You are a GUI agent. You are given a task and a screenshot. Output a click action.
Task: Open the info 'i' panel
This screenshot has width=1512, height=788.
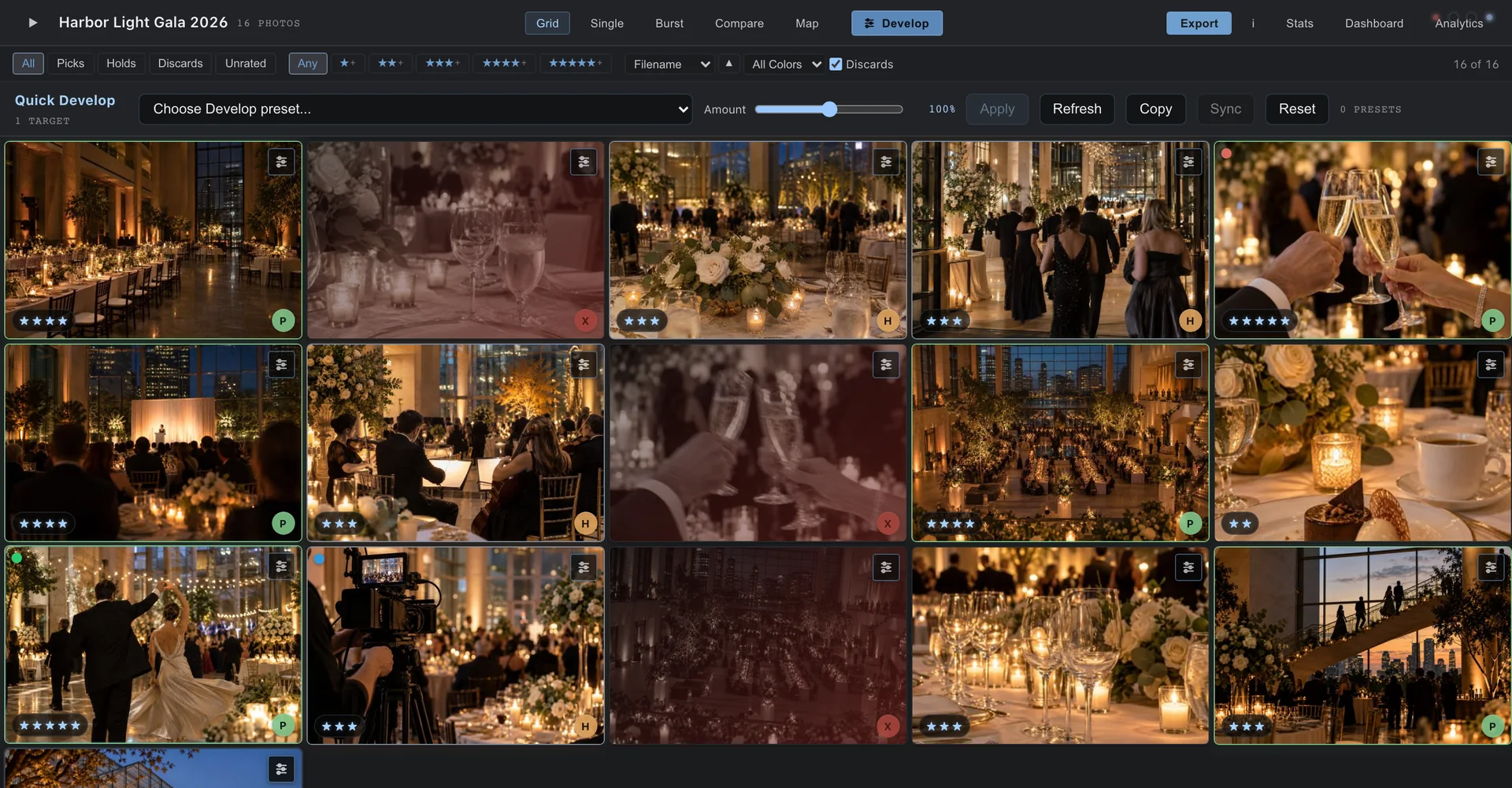(x=1253, y=23)
